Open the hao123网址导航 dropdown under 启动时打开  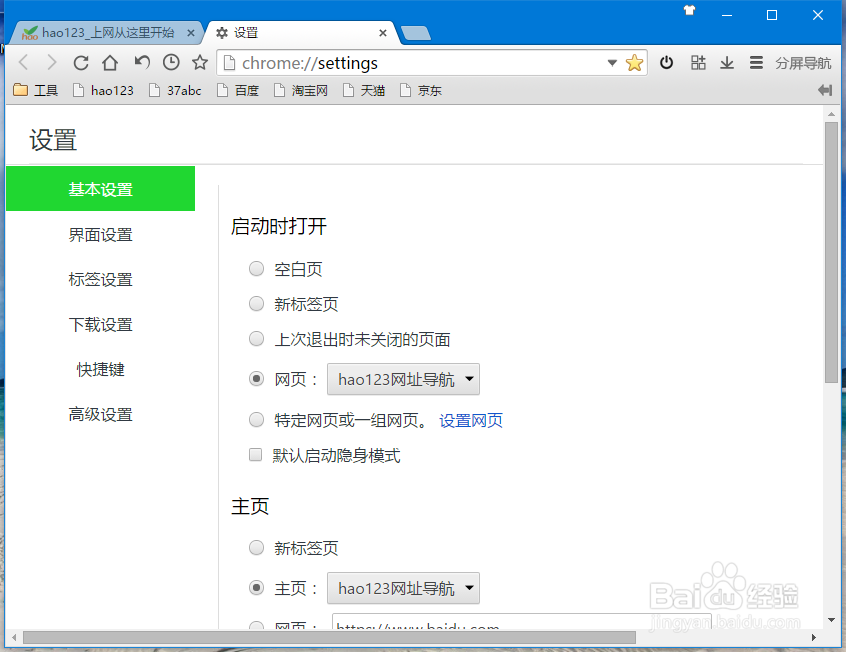click(x=403, y=379)
